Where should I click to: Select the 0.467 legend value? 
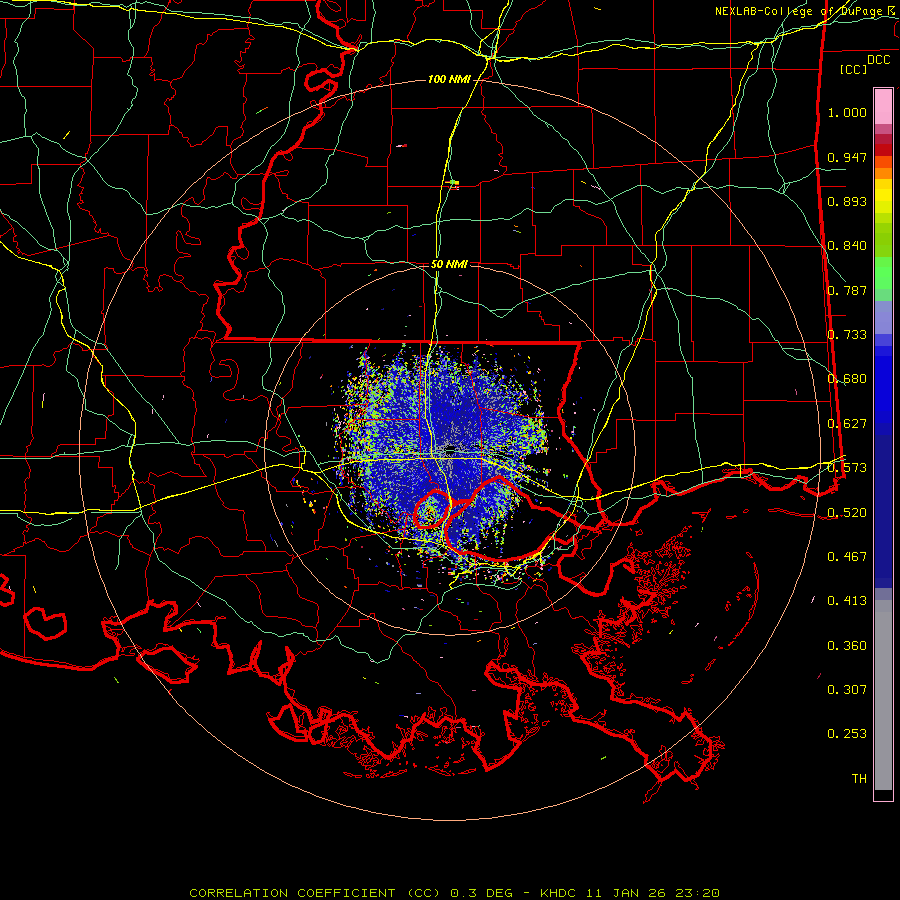pyautogui.click(x=847, y=557)
